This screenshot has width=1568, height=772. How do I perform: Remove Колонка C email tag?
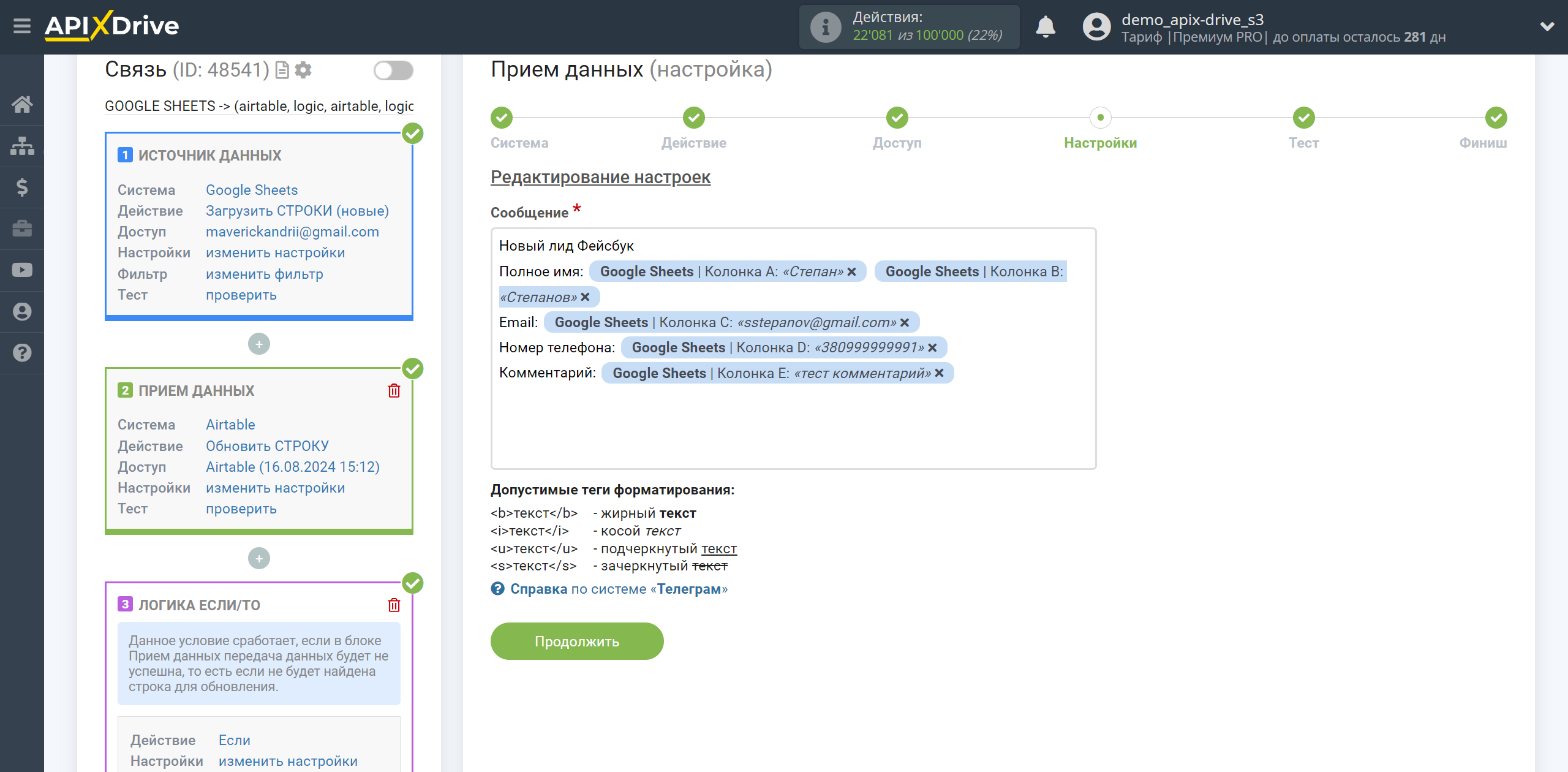(905, 323)
